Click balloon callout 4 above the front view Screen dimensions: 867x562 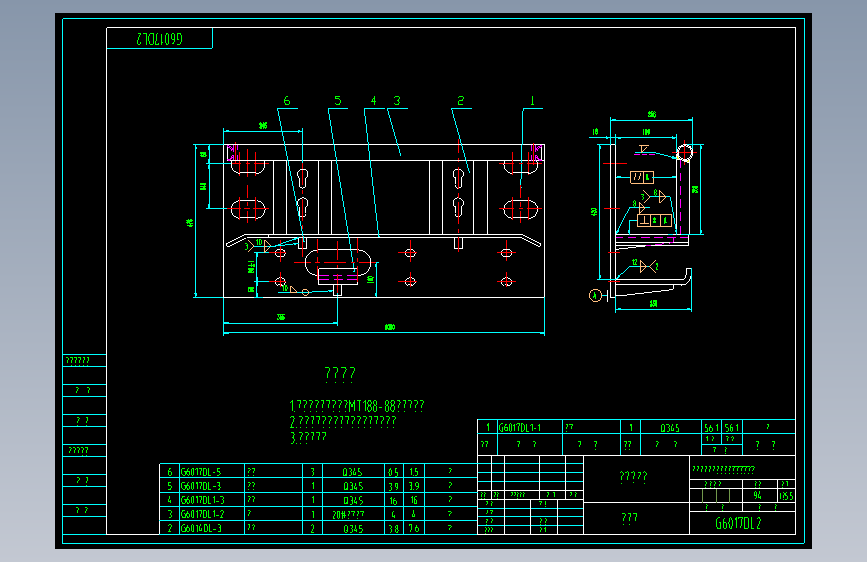[373, 101]
